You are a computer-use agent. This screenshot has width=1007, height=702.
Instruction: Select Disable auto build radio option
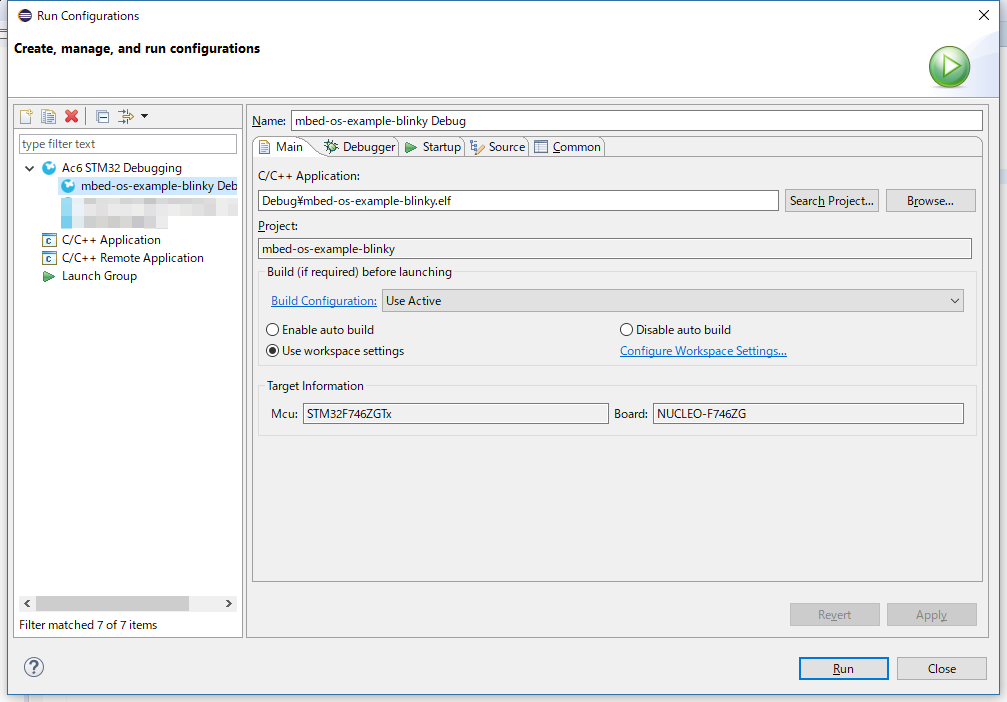(675, 330)
